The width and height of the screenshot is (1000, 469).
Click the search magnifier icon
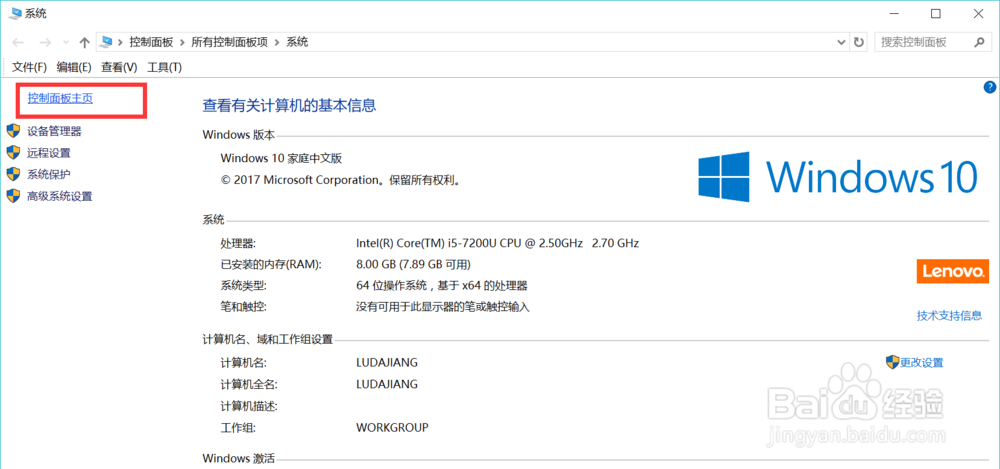(980, 42)
